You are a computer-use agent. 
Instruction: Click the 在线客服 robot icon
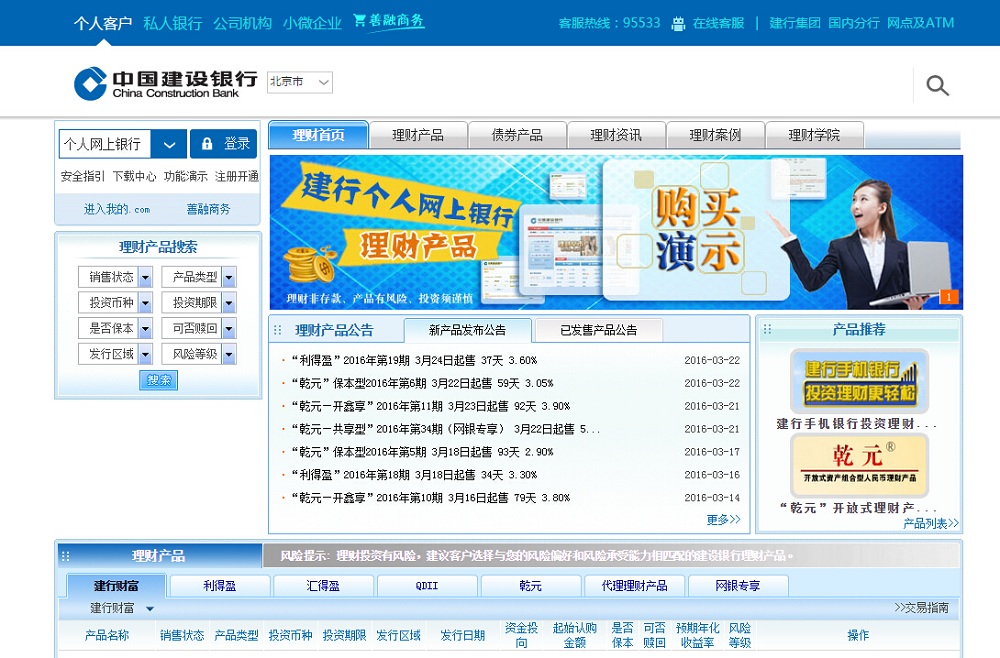(678, 24)
